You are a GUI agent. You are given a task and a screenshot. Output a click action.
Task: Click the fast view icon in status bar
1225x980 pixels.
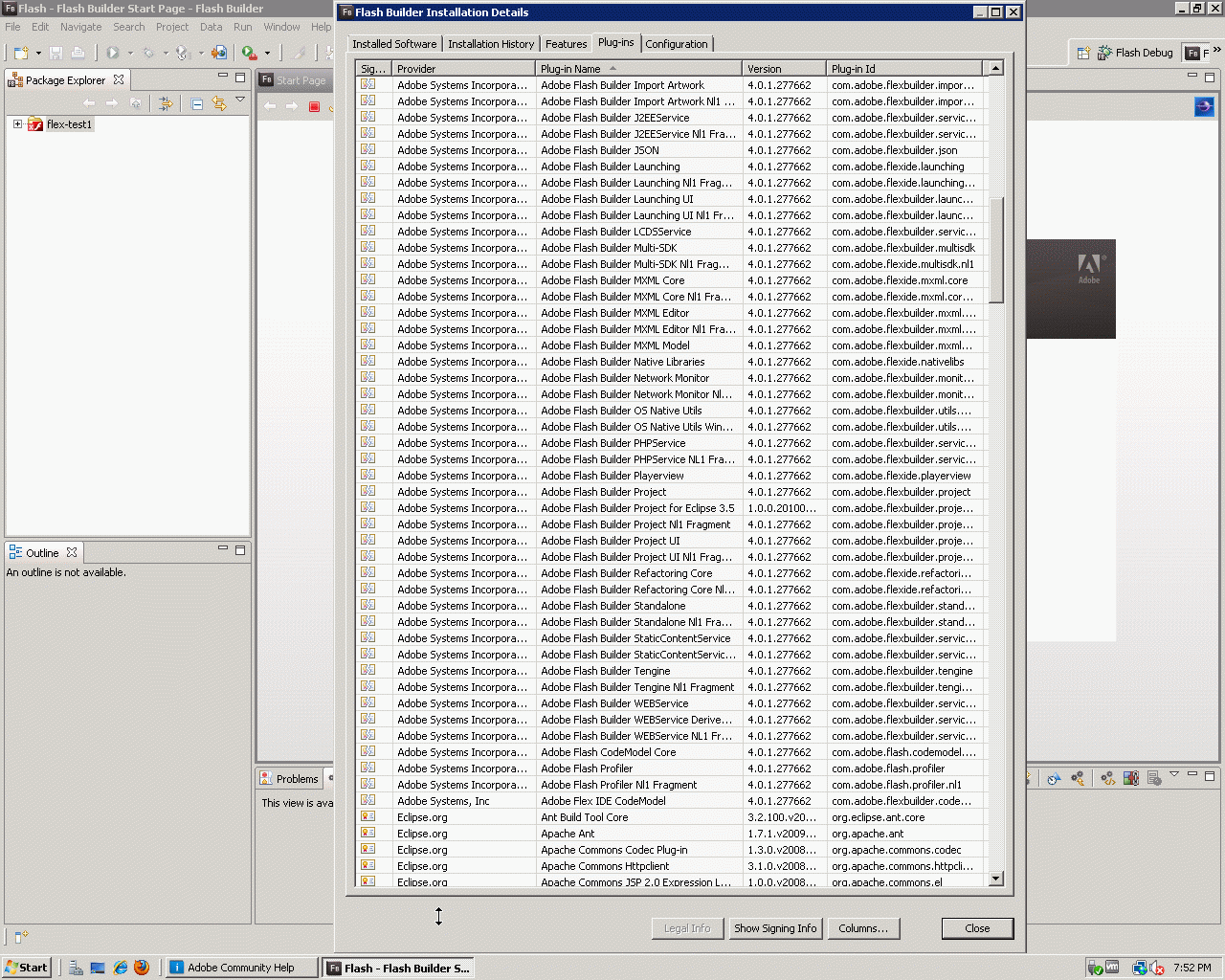(21, 936)
